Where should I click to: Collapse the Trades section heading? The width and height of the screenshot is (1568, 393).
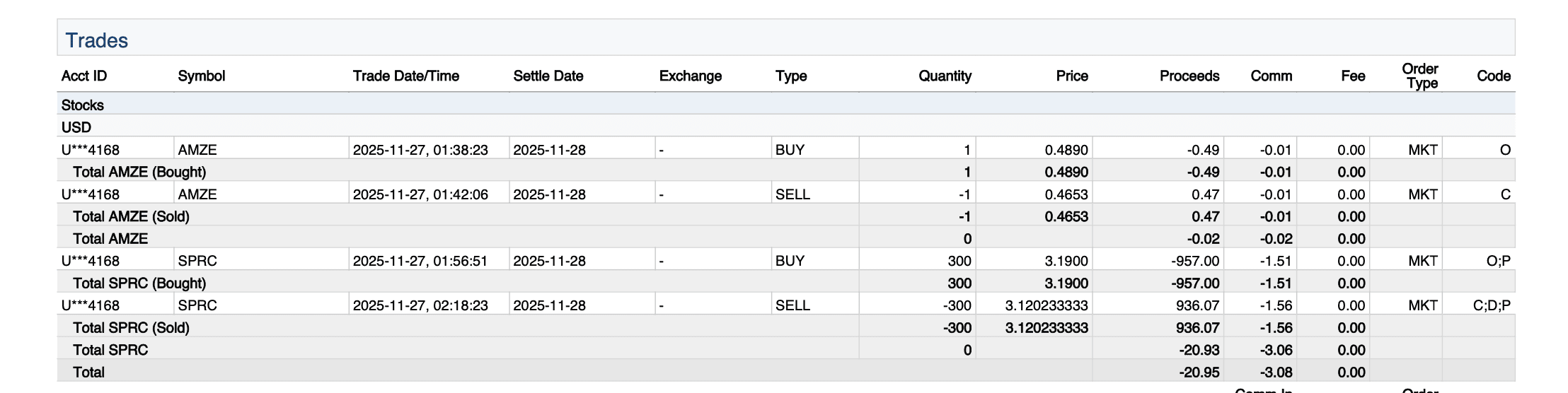97,40
